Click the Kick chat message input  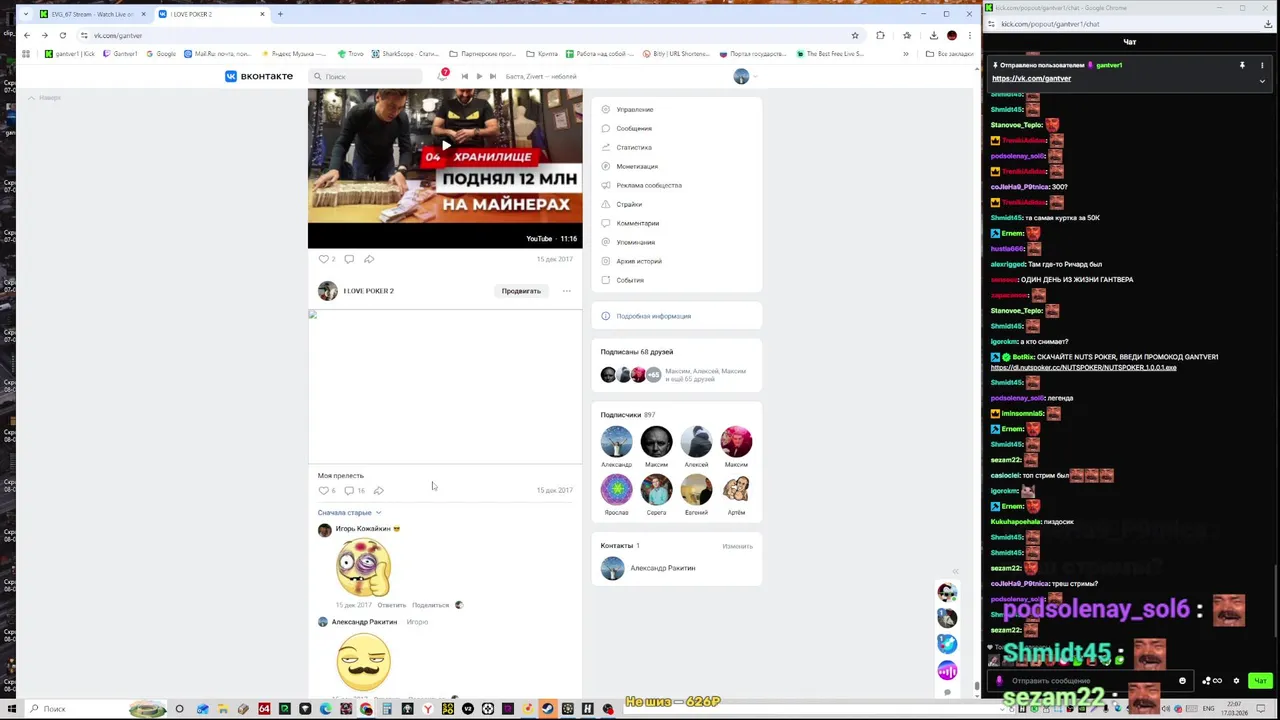pos(1092,681)
